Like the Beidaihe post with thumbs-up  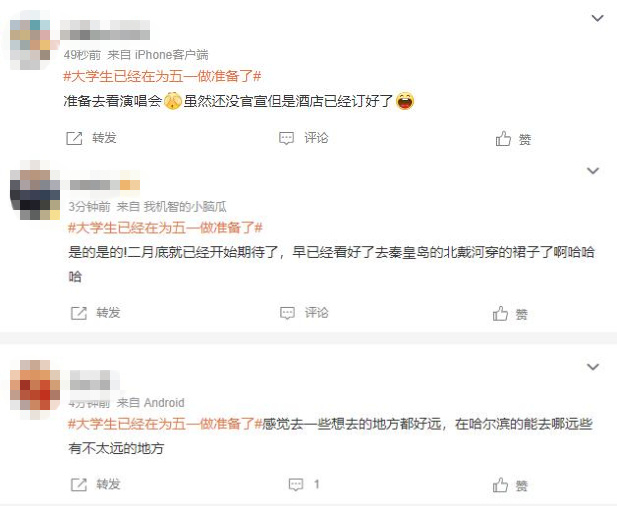point(500,314)
